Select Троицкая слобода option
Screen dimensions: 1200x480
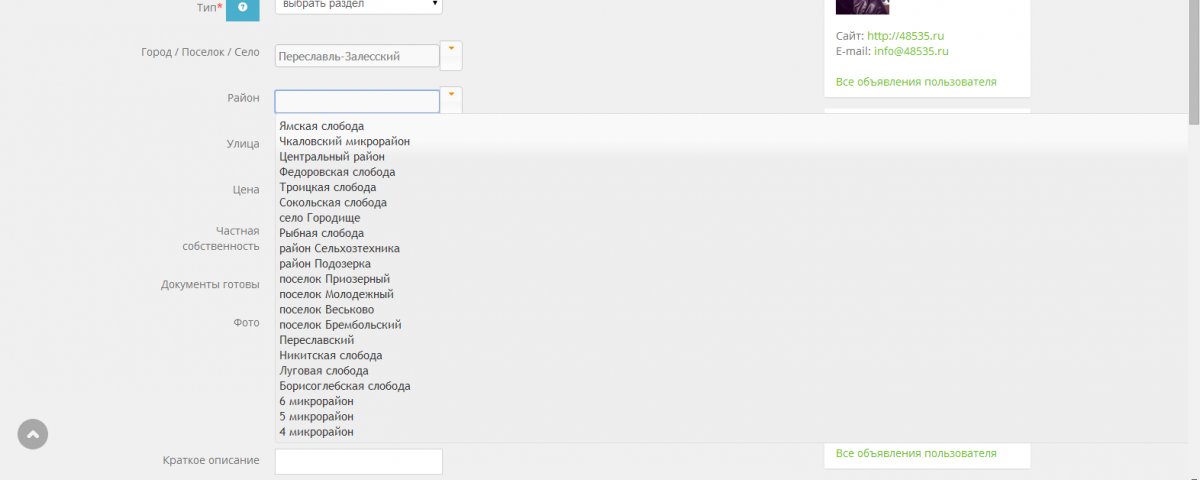tap(328, 188)
